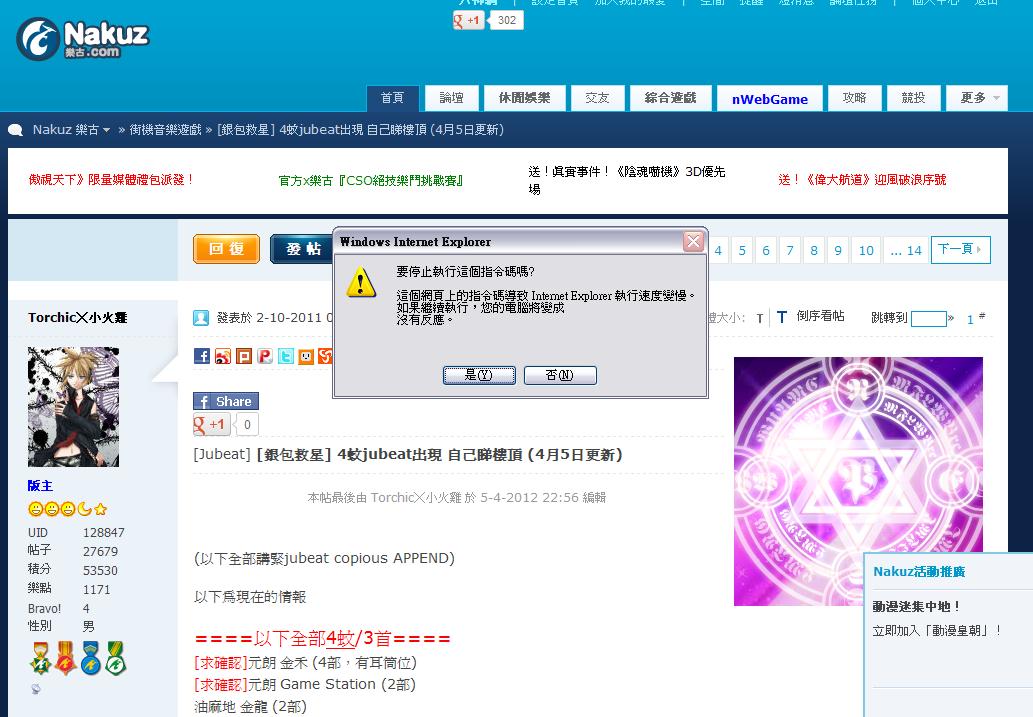
Task: Share post via Twitter icon
Action: pyautogui.click(x=286, y=356)
